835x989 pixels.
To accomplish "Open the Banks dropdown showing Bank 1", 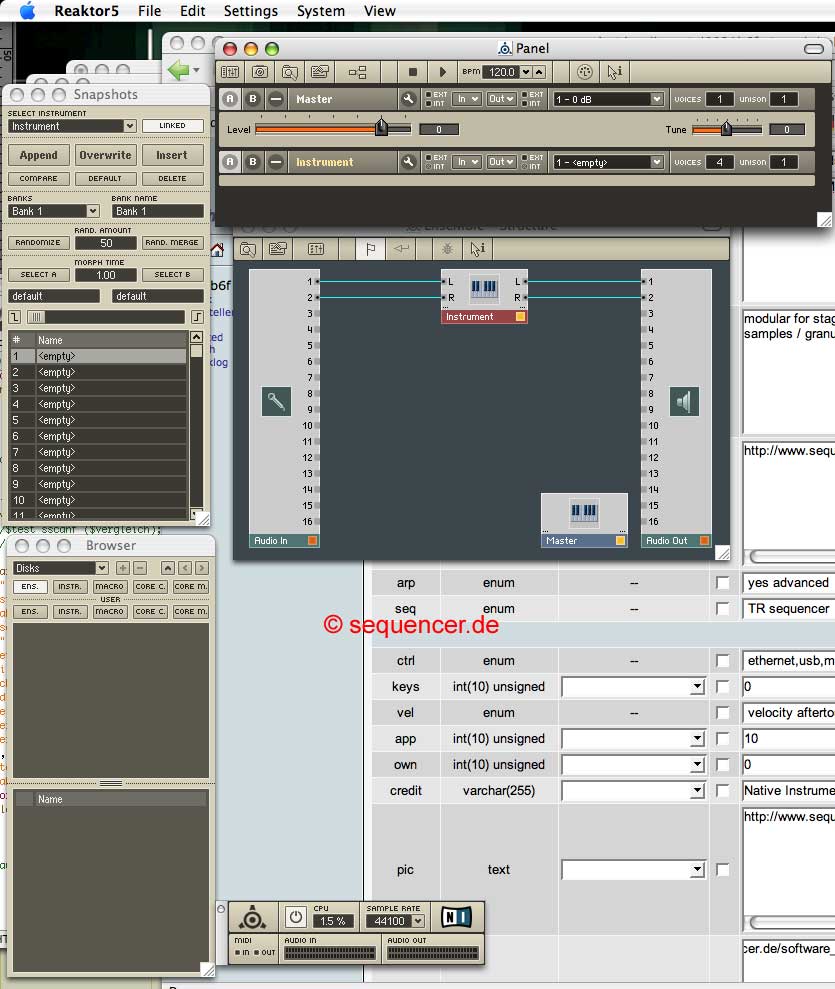I will (x=54, y=211).
